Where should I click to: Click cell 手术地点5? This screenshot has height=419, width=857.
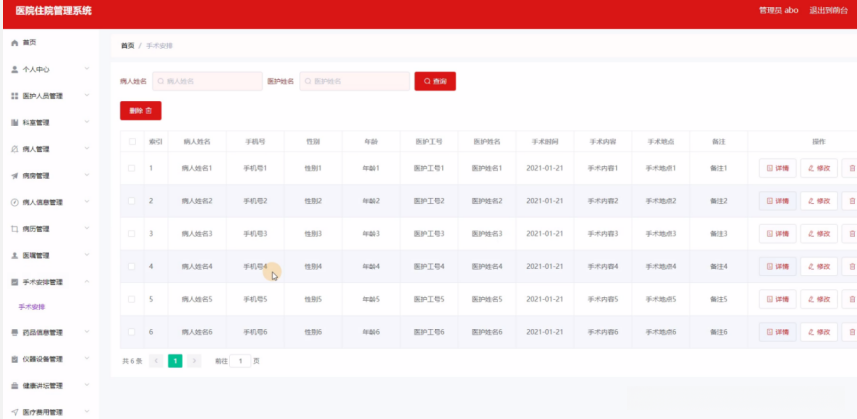(x=661, y=299)
